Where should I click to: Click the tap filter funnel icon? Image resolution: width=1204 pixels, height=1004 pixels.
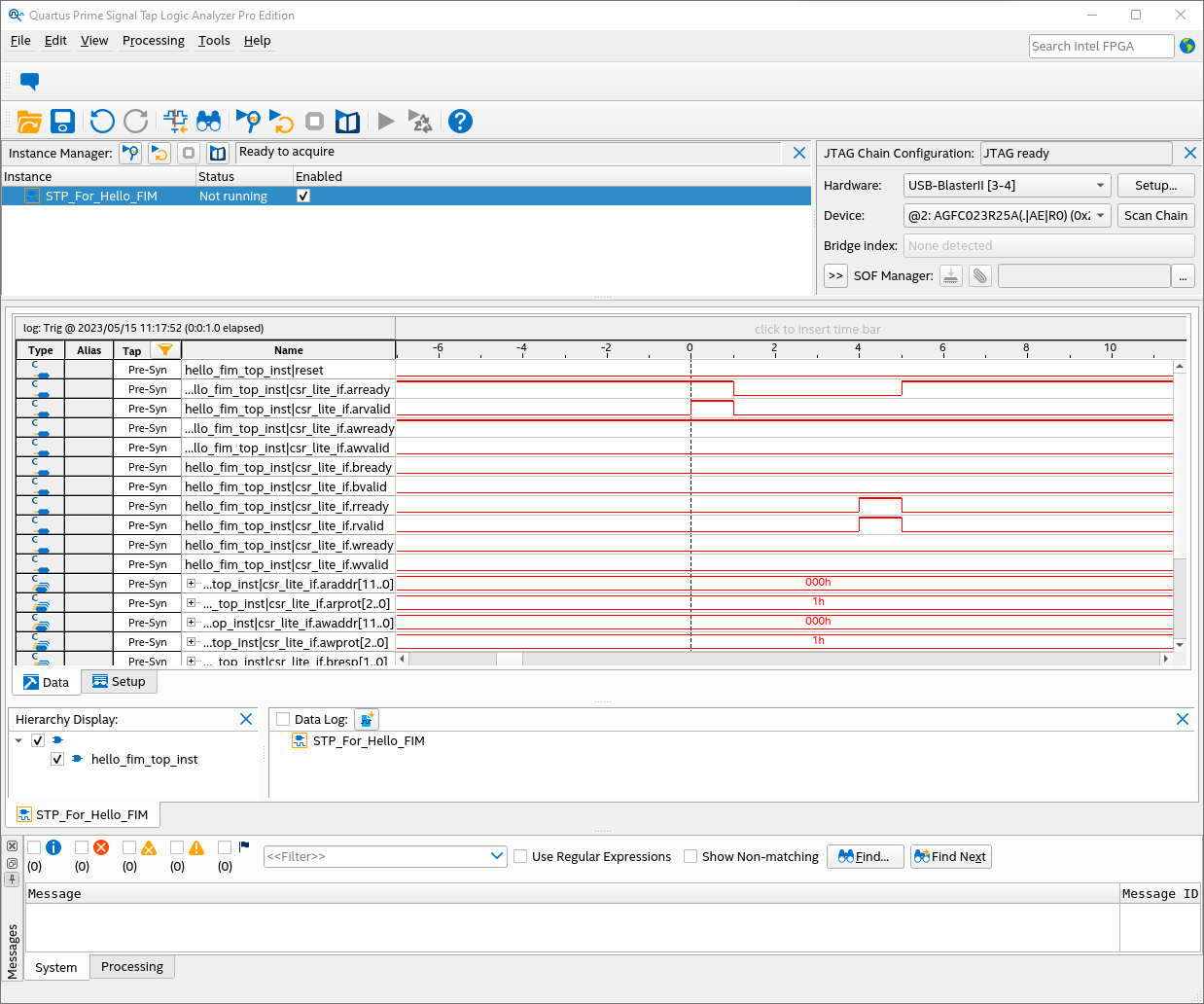[x=165, y=350]
